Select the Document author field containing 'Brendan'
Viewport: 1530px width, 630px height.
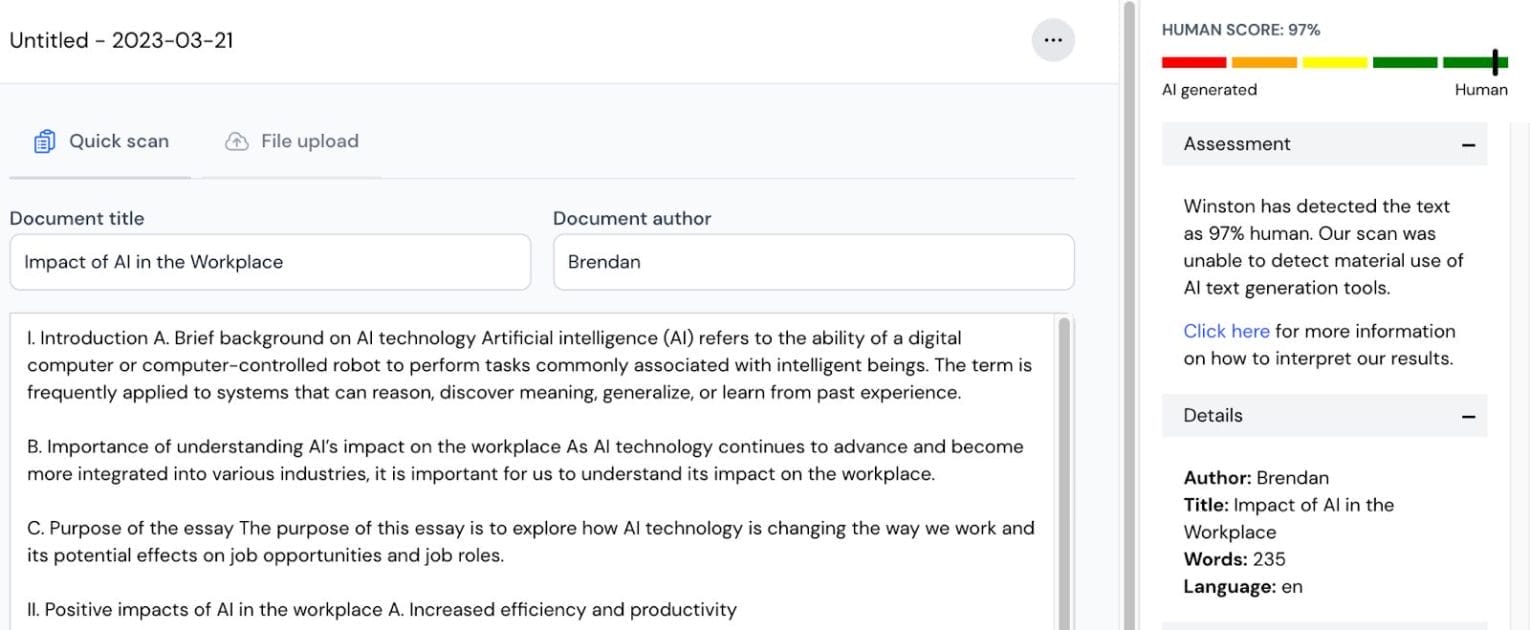(812, 262)
